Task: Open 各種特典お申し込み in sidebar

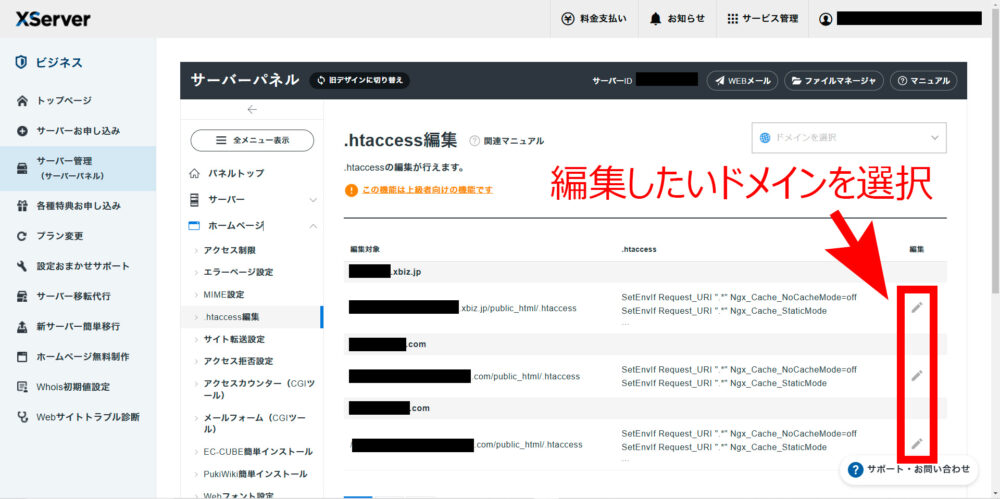Action: pyautogui.click(x=78, y=206)
